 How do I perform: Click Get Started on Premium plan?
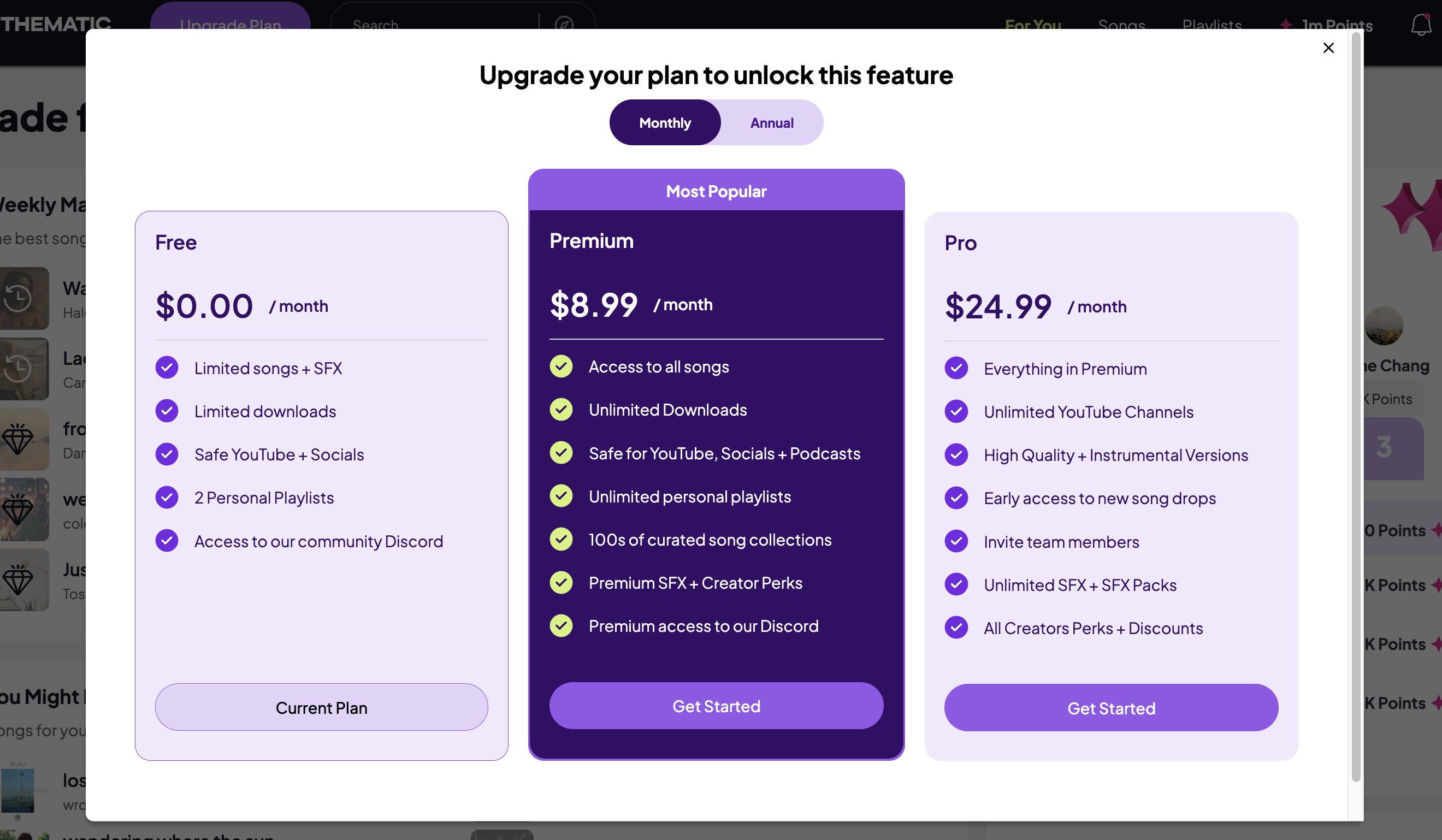click(x=716, y=706)
